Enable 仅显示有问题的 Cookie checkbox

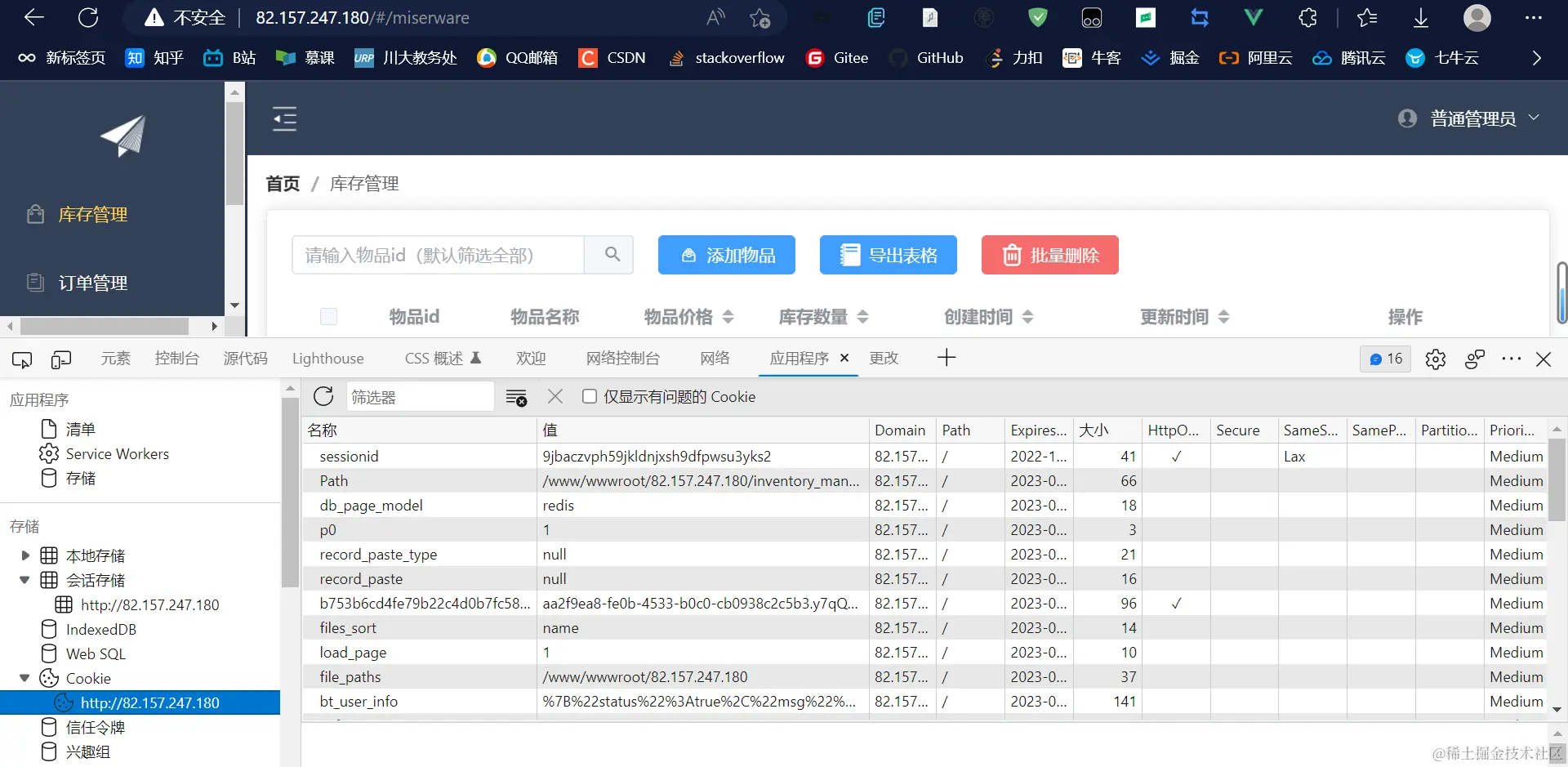click(x=590, y=396)
